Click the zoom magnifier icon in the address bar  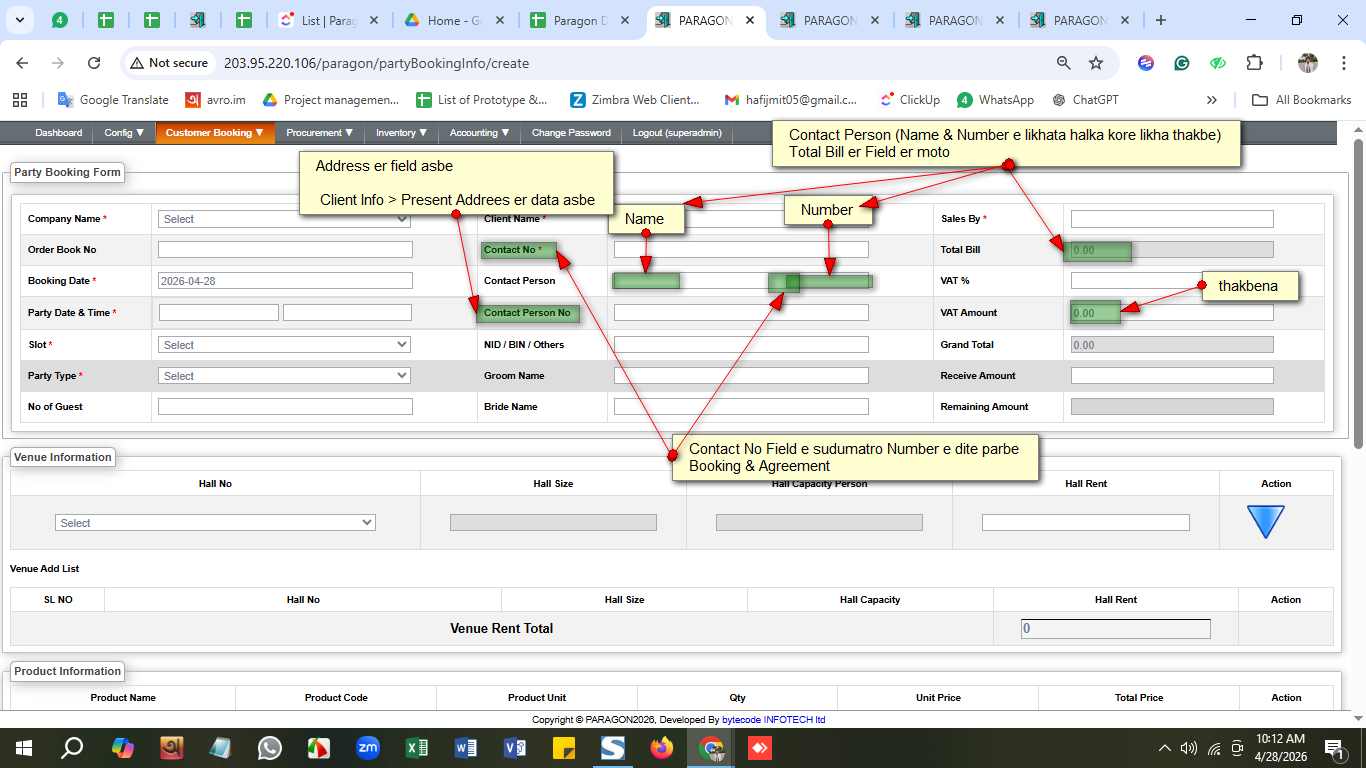1064,63
